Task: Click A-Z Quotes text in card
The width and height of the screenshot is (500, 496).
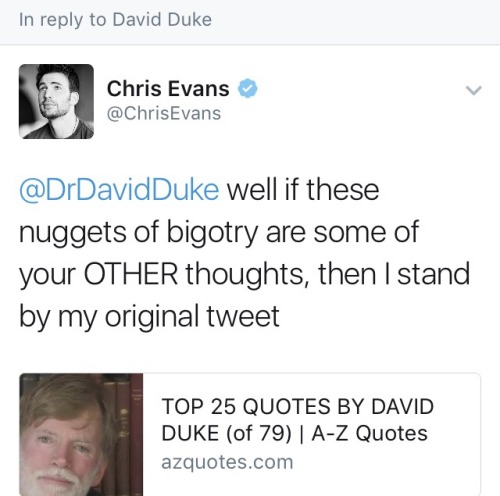Action: point(369,433)
